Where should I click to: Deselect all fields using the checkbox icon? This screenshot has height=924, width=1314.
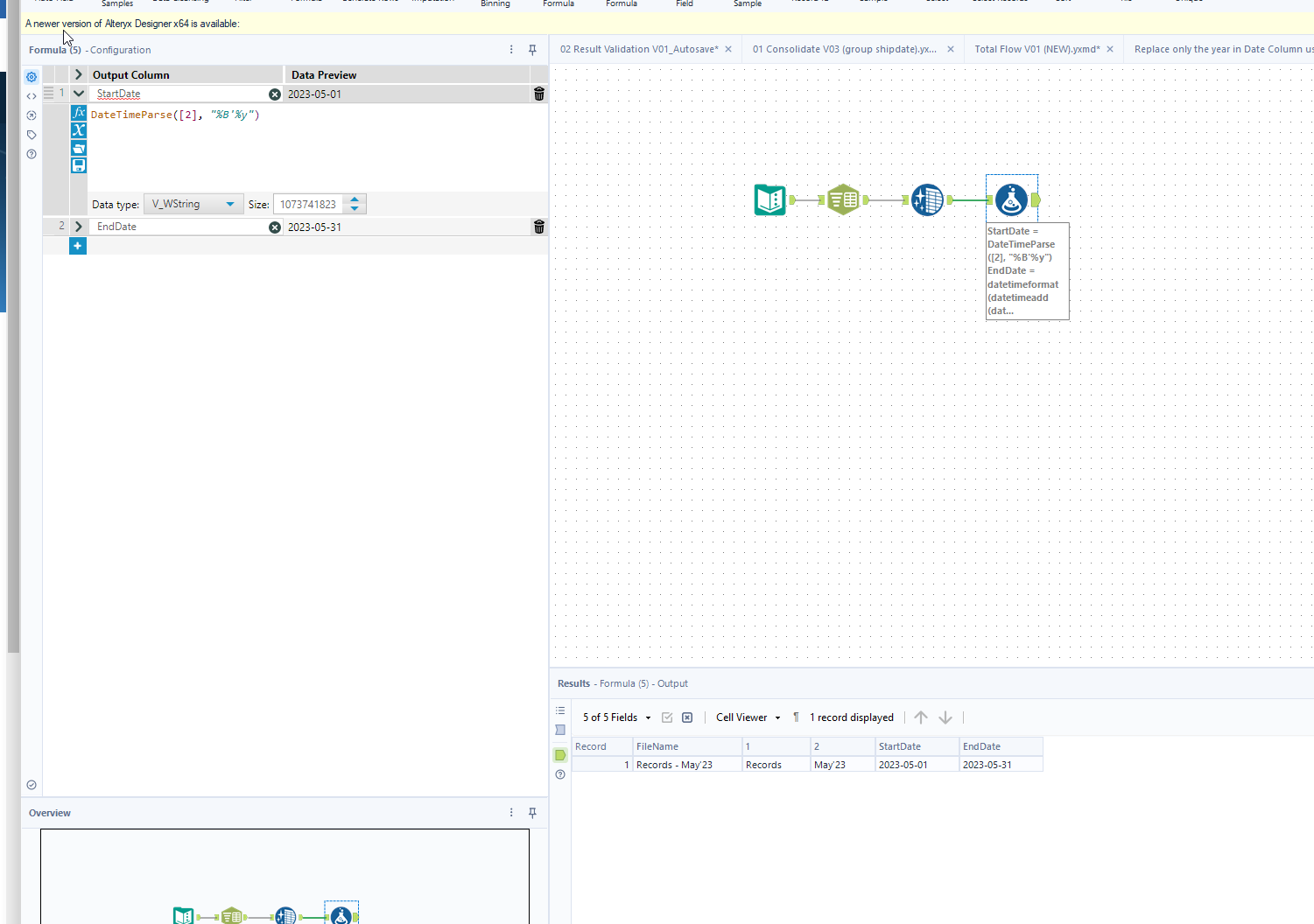click(687, 717)
